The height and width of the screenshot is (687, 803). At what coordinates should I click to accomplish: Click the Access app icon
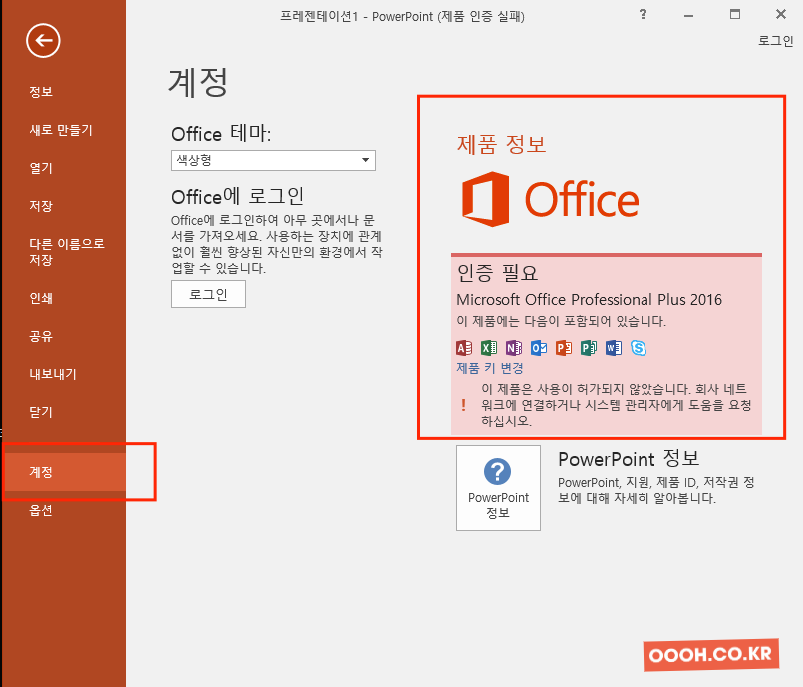(464, 348)
